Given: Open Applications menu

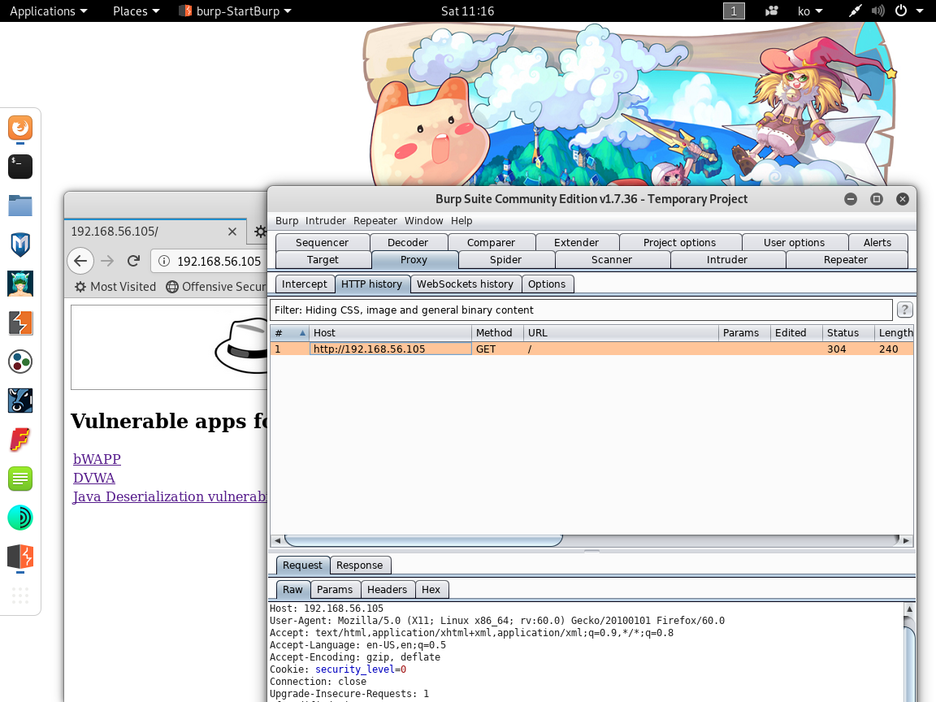Looking at the screenshot, I should pos(48,11).
